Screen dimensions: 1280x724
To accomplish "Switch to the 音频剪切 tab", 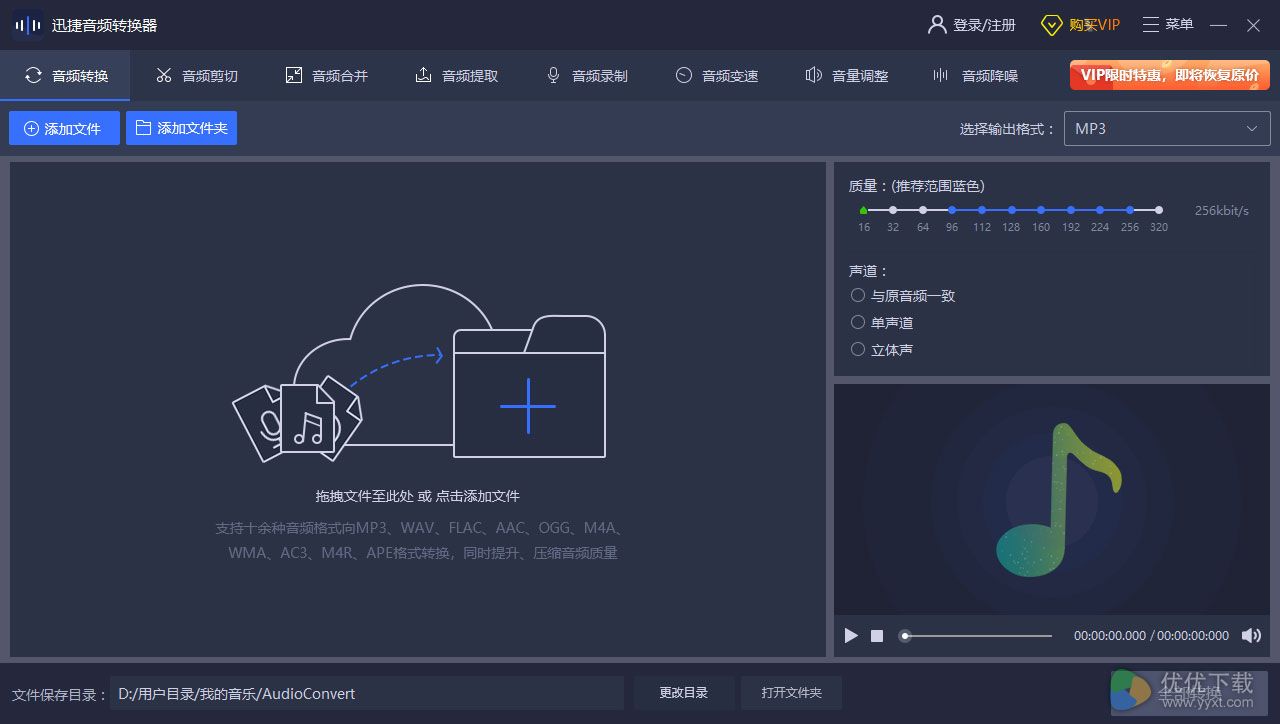I will tap(197, 75).
